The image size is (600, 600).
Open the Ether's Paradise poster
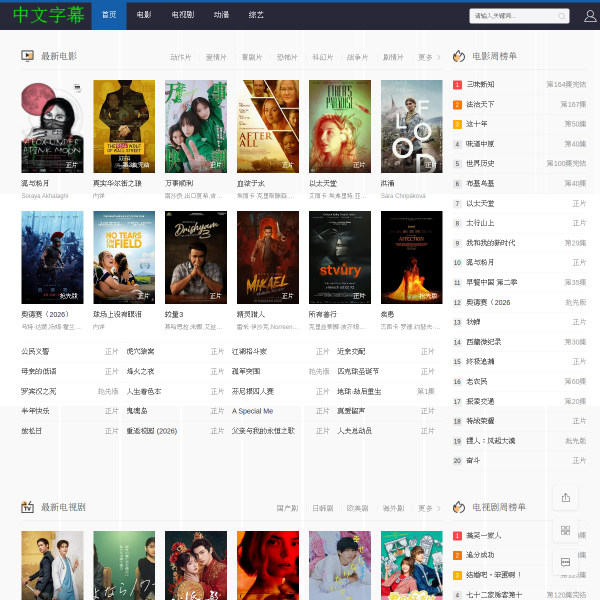pos(340,126)
